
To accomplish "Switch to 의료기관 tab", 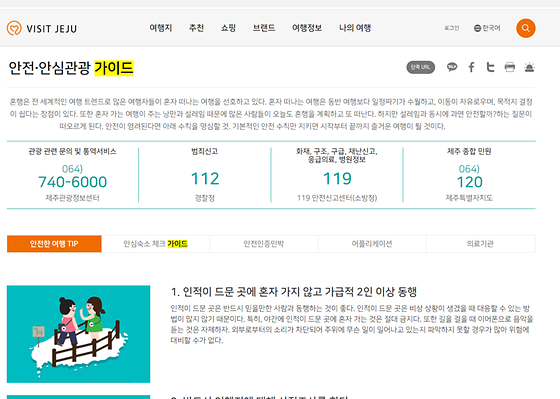I will pos(481,244).
